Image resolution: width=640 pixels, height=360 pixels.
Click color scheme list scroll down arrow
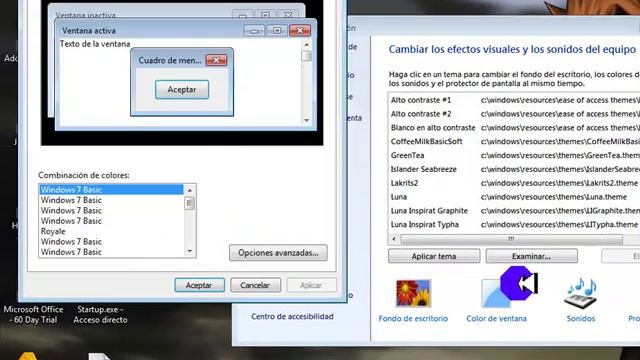pyautogui.click(x=189, y=251)
